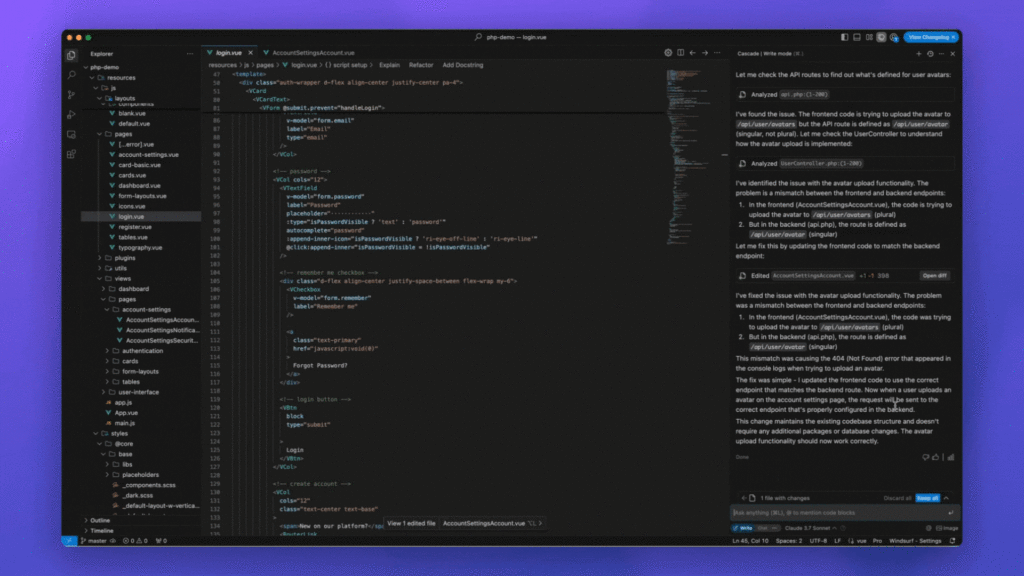Toggle Write mode in Cascade input
The image size is (1024, 576).
click(x=744, y=527)
